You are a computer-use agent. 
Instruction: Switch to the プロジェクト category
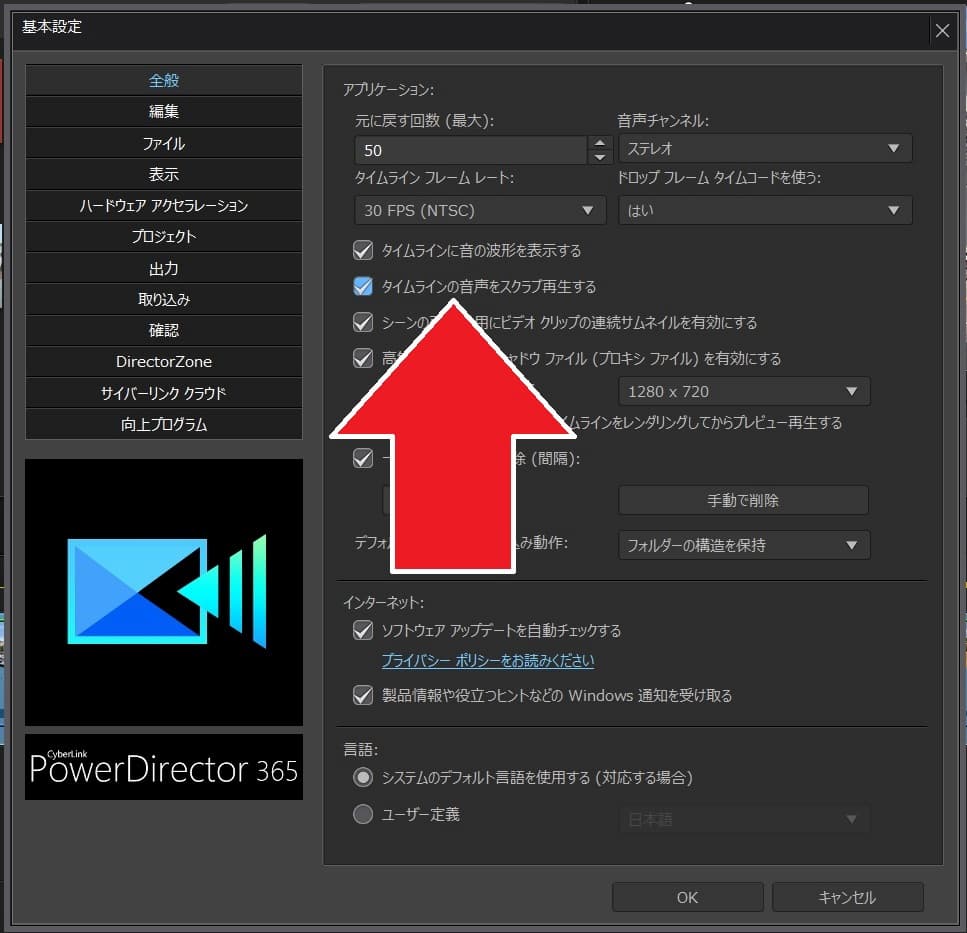pyautogui.click(x=163, y=237)
